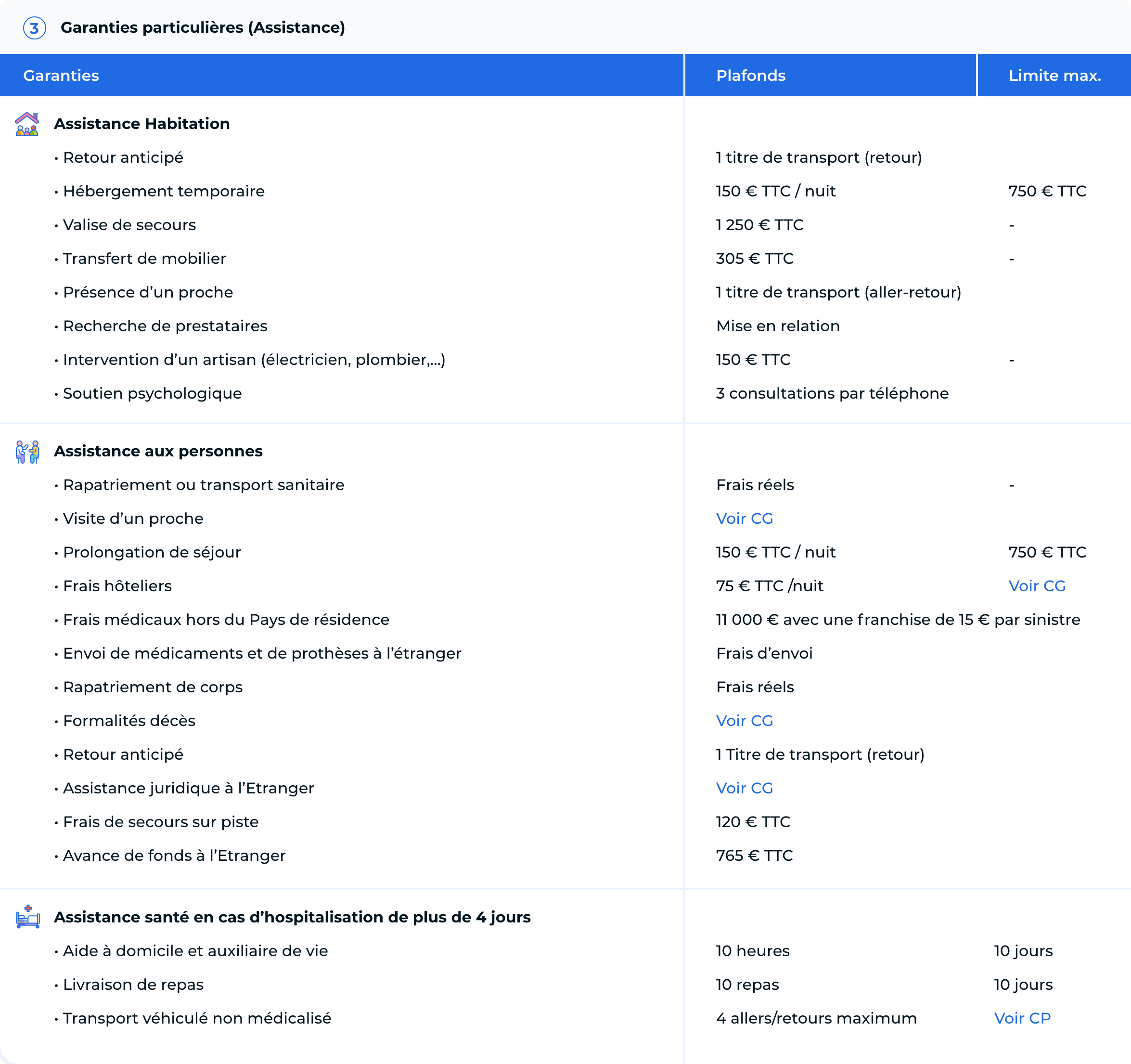Click the Garanties particulières (Assistance) title

(203, 28)
